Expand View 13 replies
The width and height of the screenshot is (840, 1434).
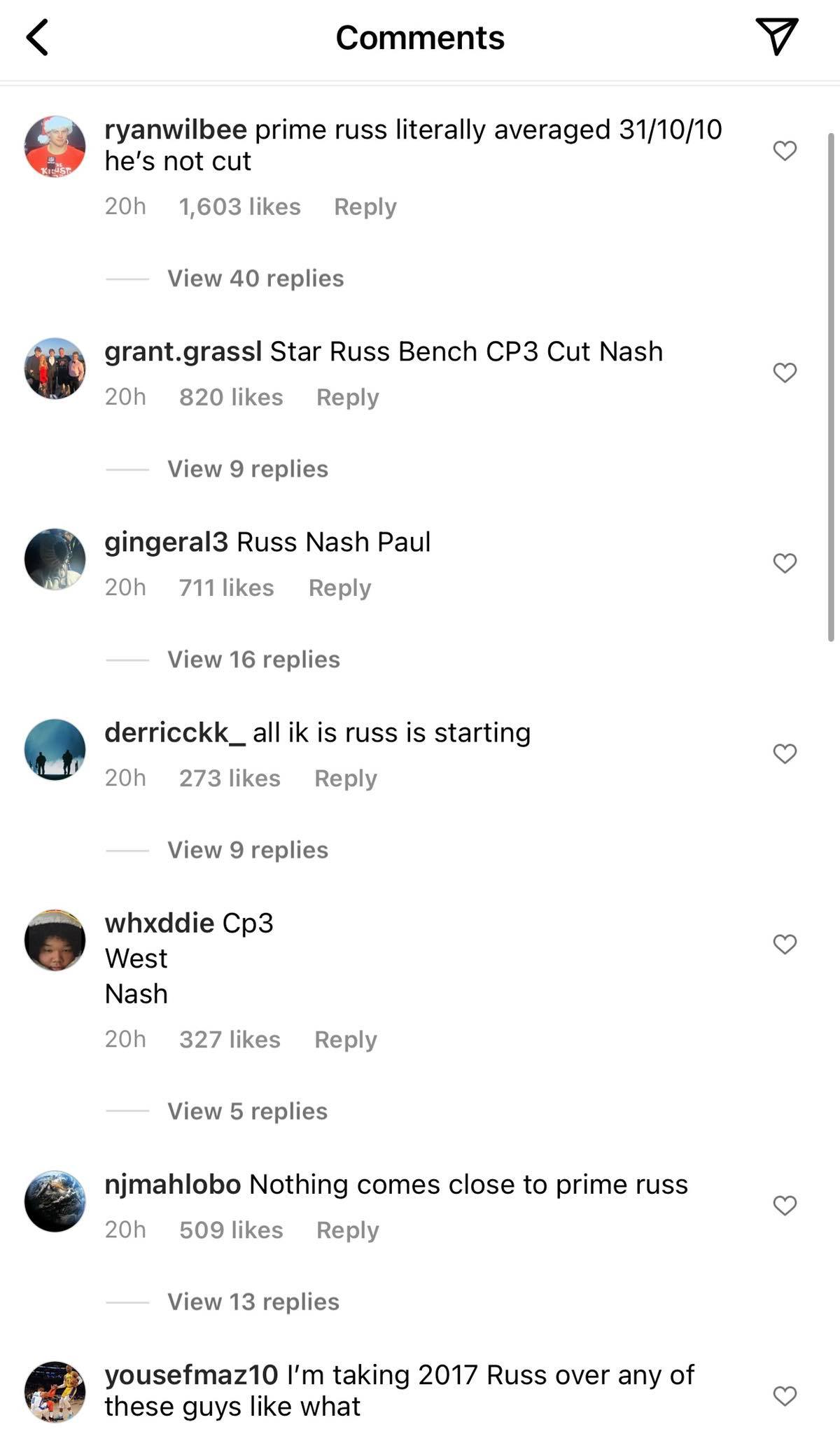(253, 1301)
